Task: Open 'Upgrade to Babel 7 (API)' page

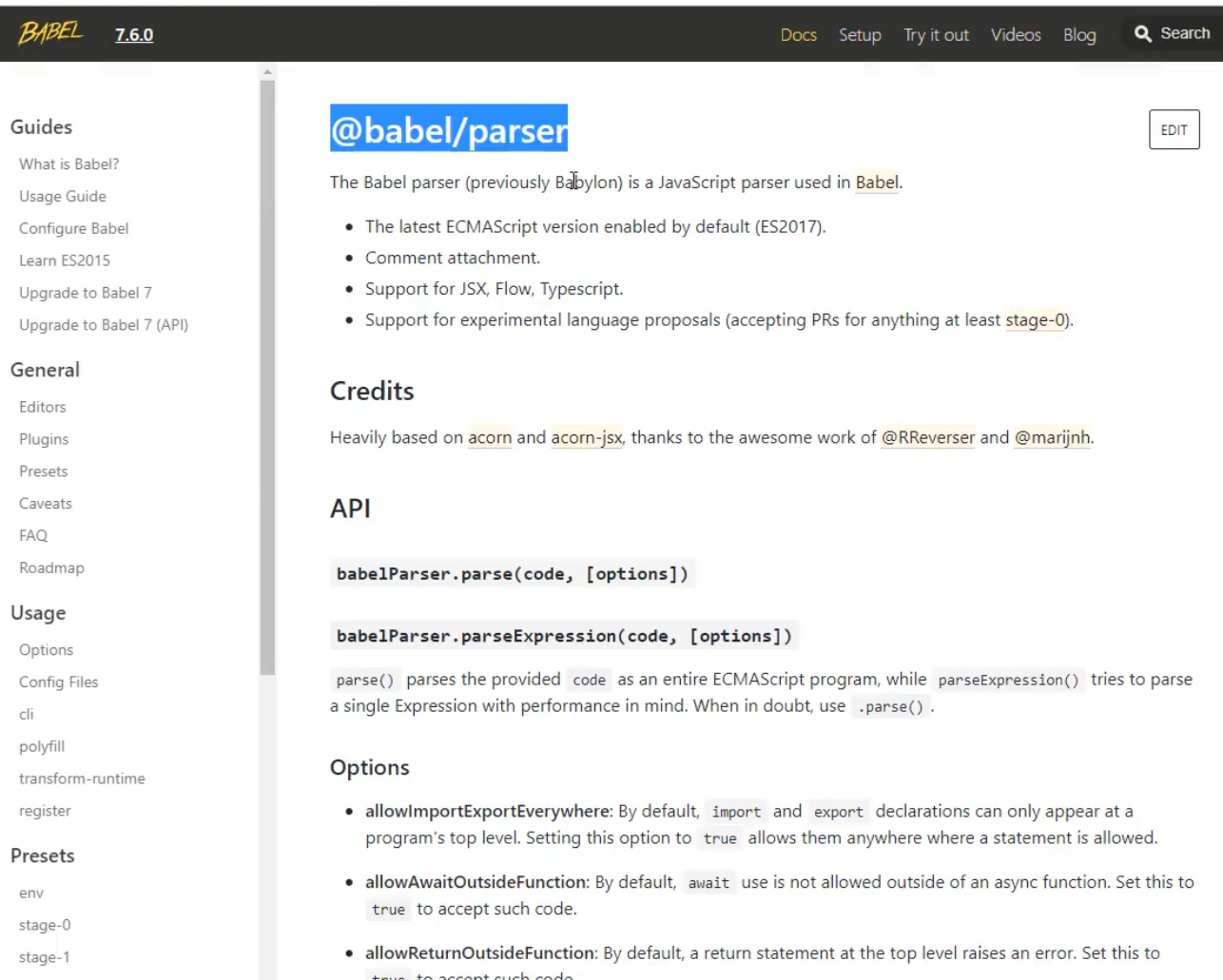Action: [x=104, y=325]
